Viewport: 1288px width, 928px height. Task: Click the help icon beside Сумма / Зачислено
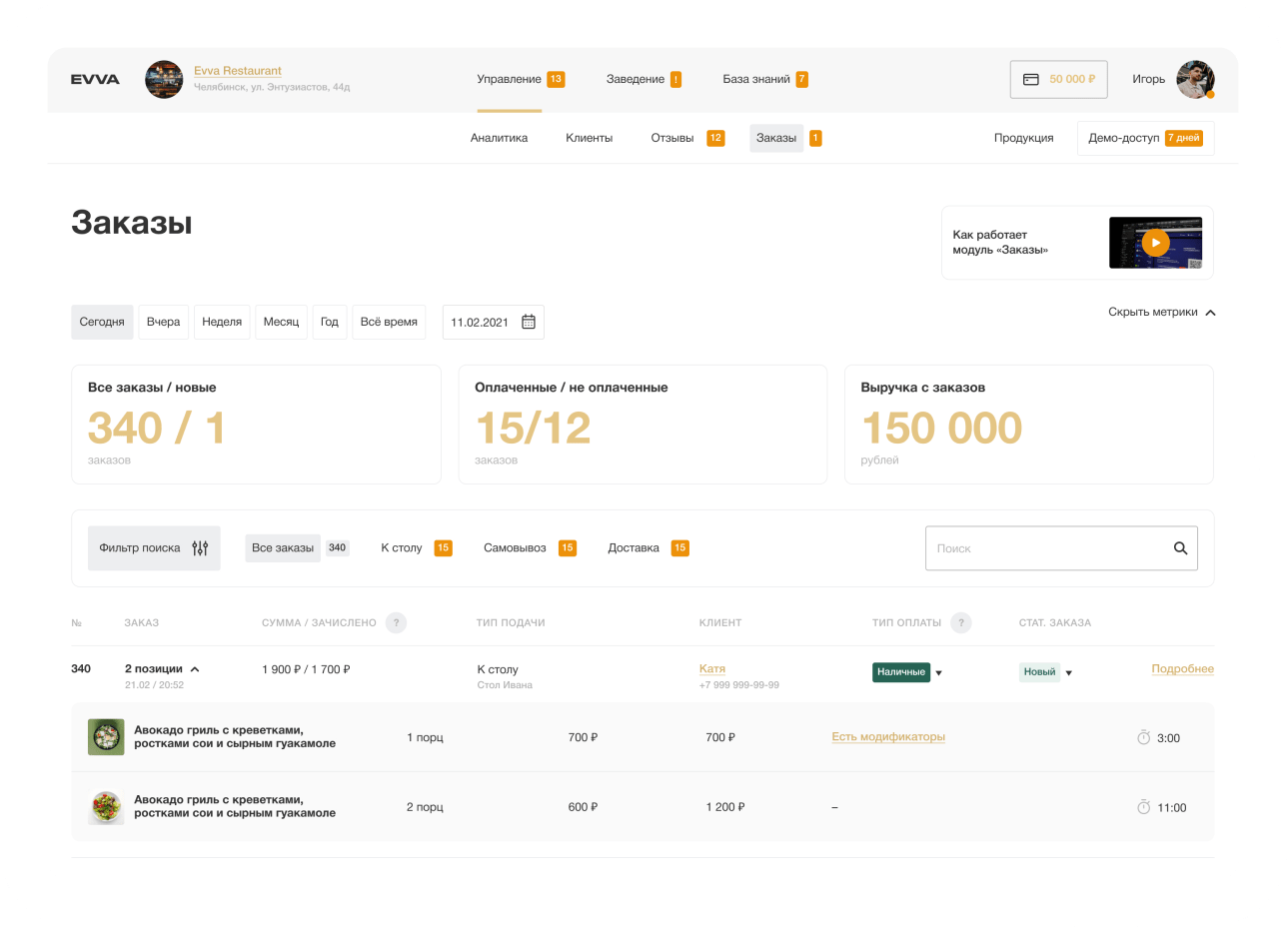pos(396,622)
